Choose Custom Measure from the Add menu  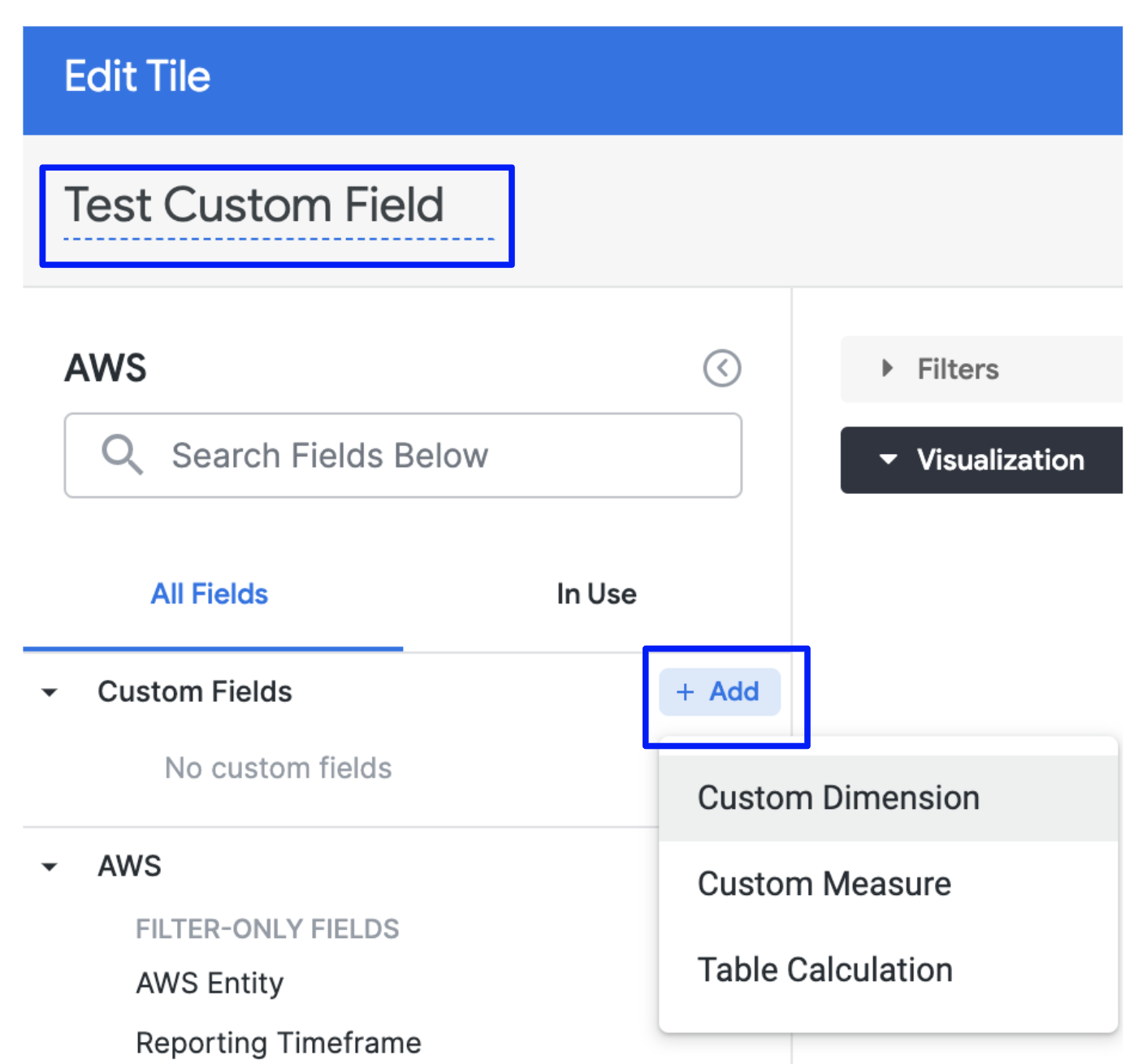coord(824,884)
